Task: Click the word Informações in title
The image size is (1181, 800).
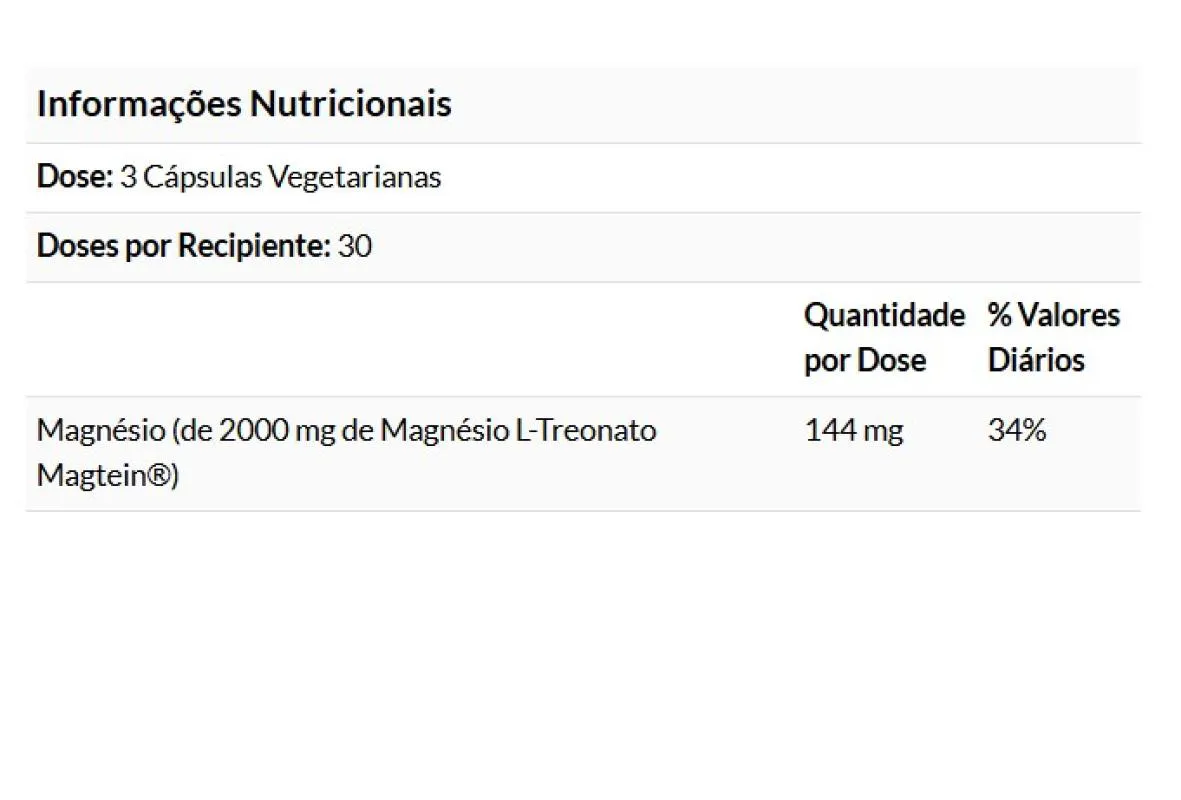Action: pyautogui.click(x=139, y=105)
